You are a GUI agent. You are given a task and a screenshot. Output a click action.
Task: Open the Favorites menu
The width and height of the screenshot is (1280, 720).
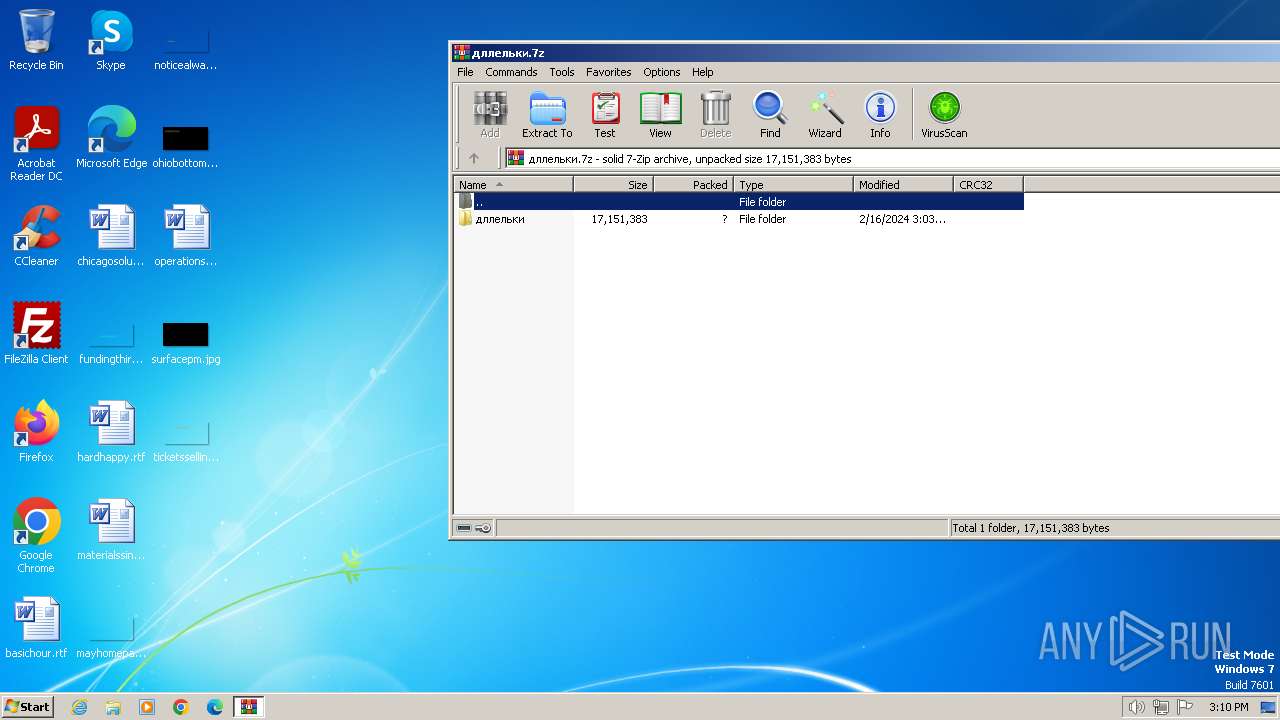point(608,72)
